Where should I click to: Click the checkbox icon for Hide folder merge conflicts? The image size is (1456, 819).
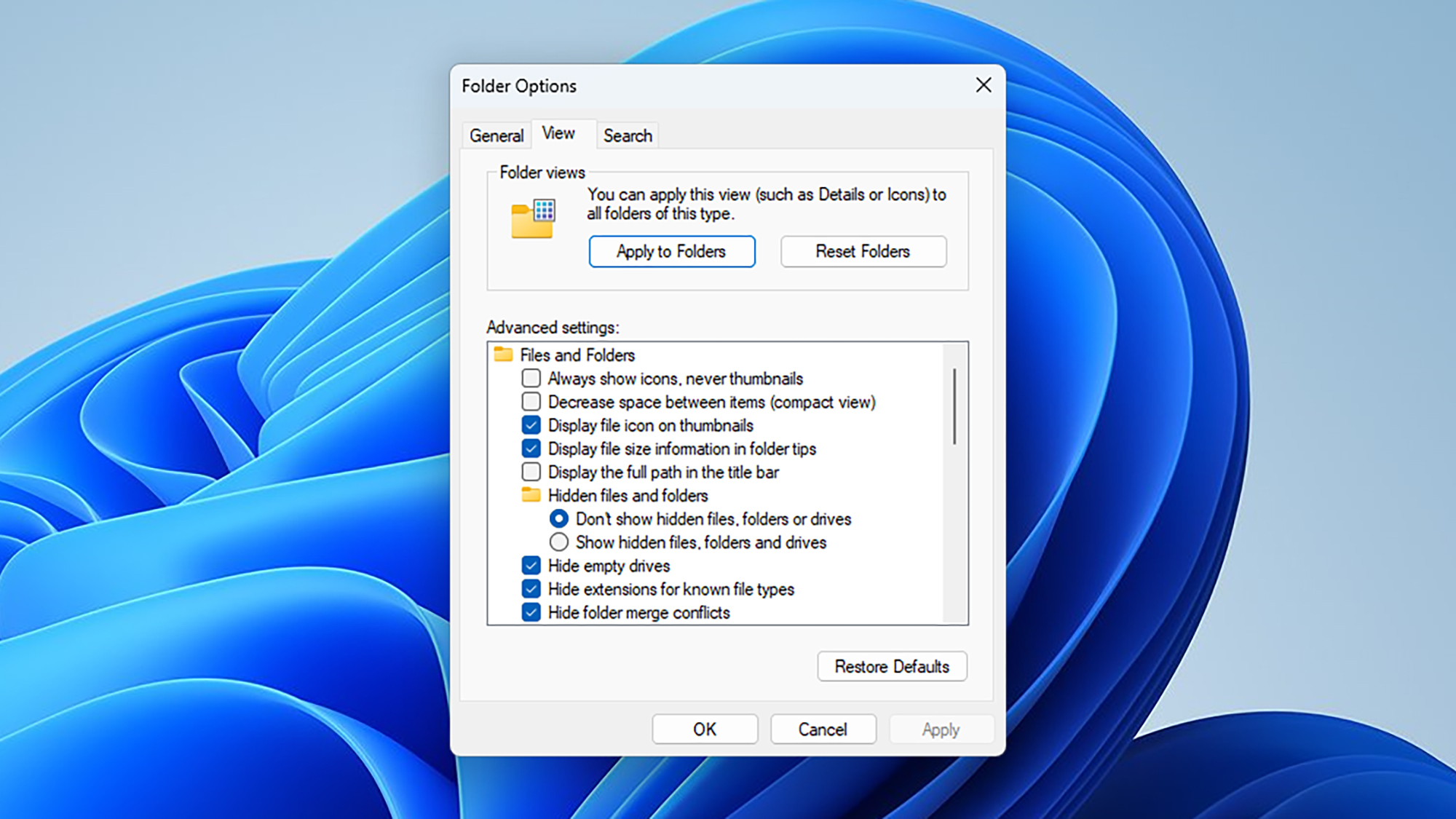tap(530, 612)
